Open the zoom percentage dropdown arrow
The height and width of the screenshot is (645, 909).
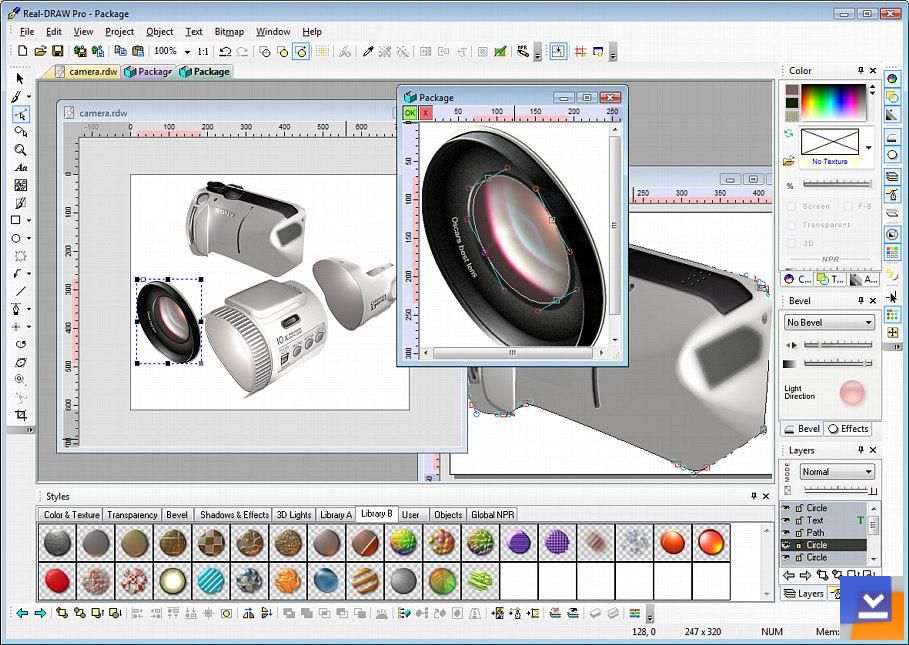click(187, 51)
